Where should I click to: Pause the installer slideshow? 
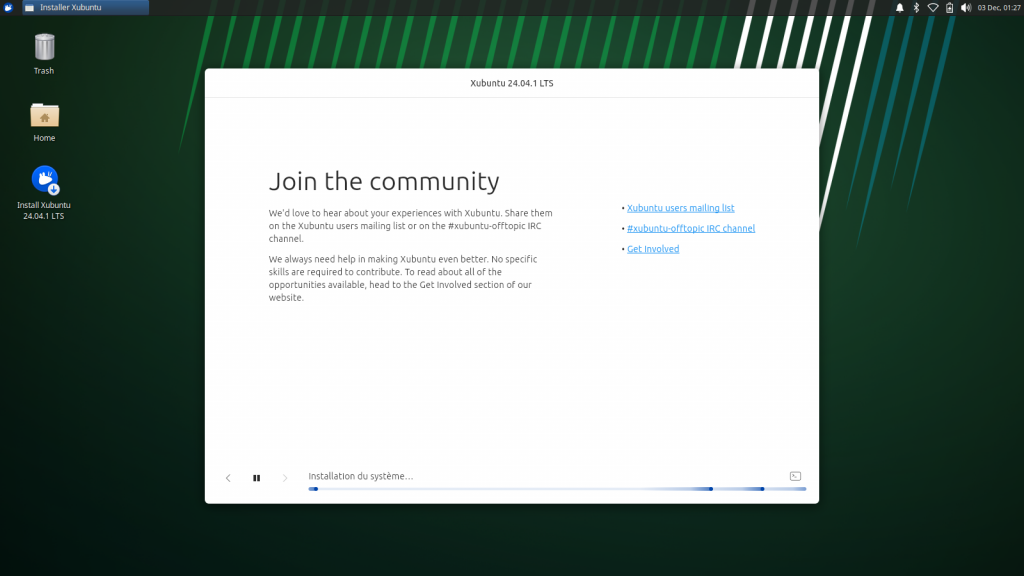(257, 478)
